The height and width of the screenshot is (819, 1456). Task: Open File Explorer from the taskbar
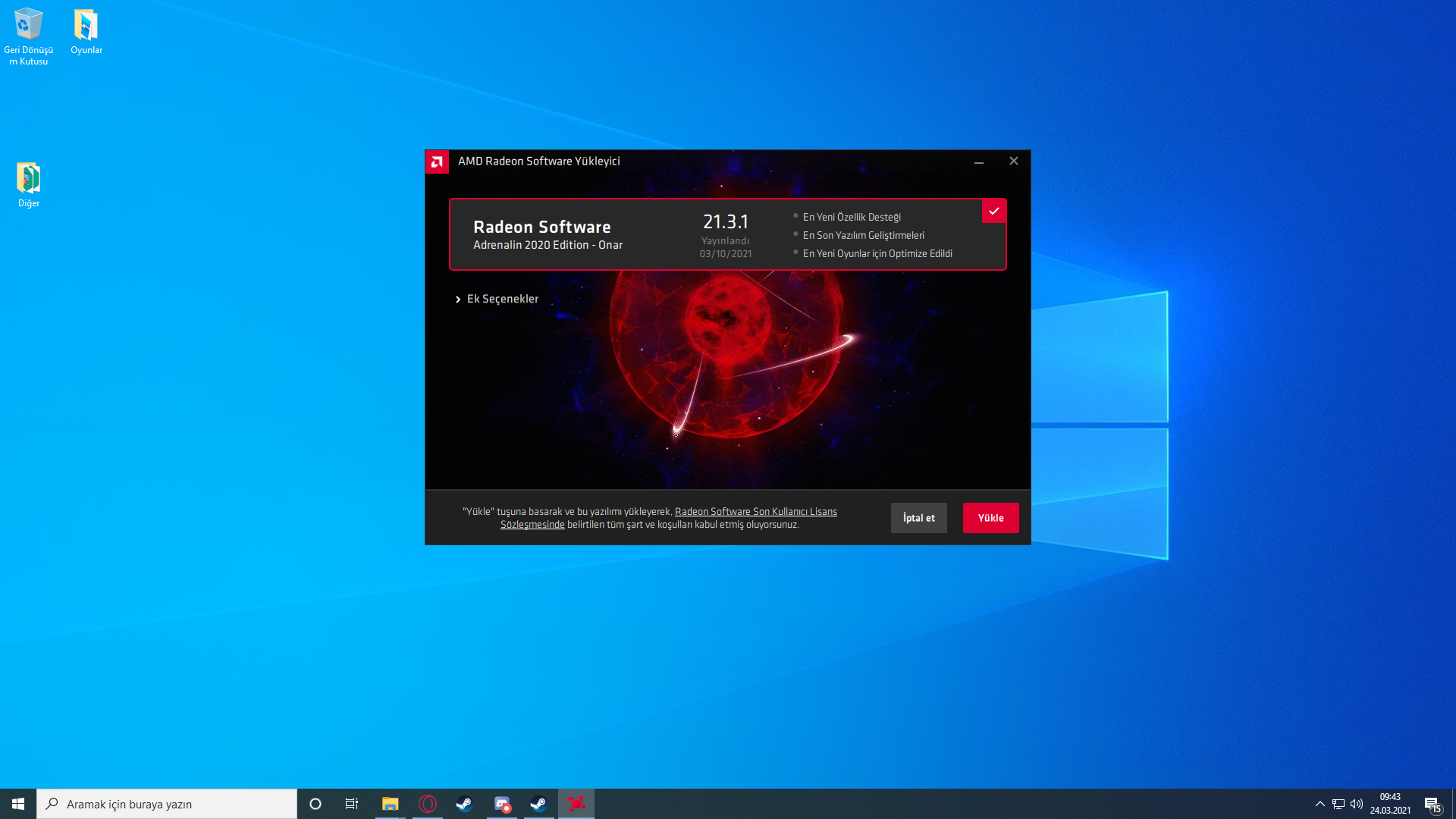(390, 804)
